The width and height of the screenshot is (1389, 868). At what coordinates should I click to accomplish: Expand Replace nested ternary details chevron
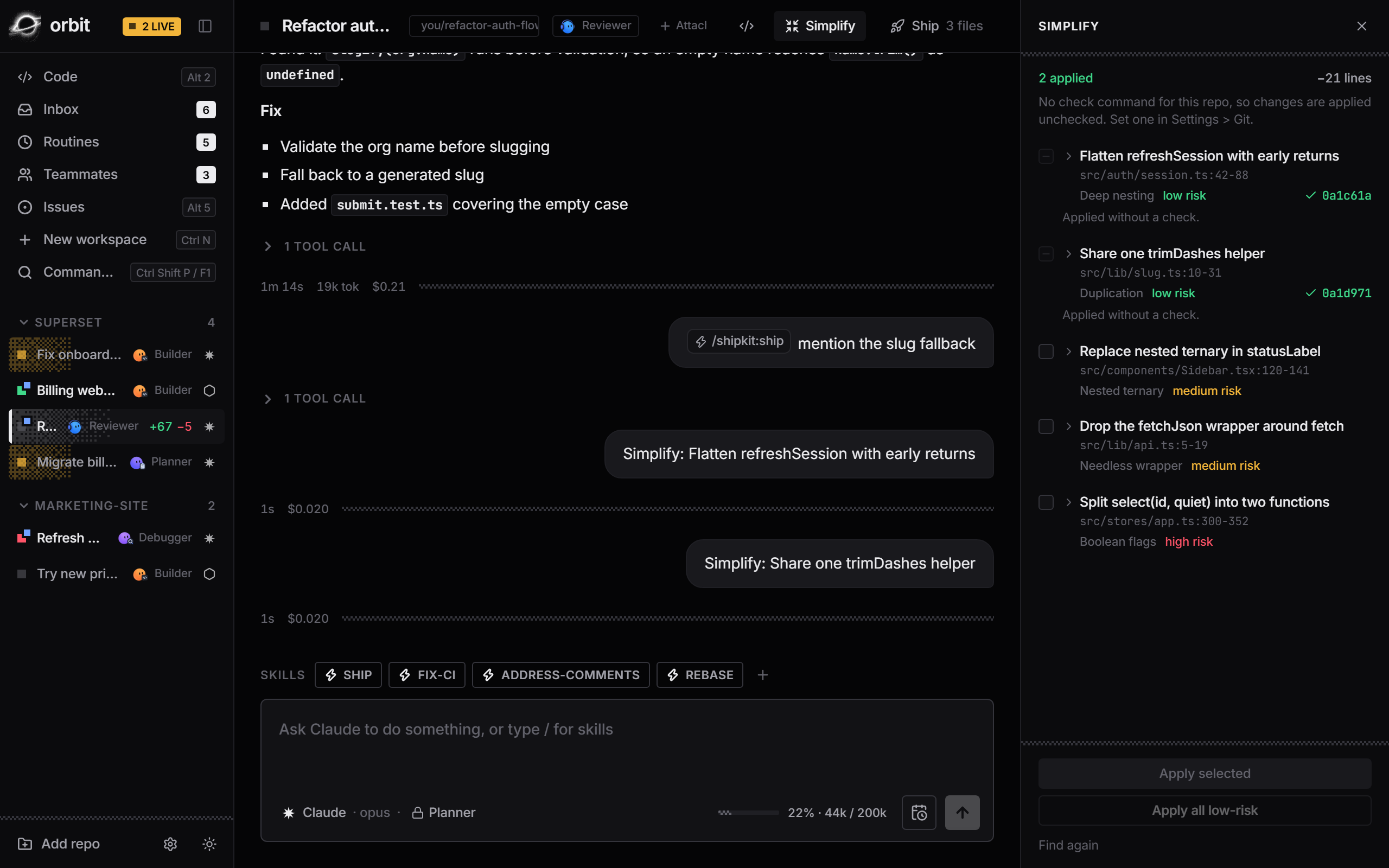pos(1068,352)
